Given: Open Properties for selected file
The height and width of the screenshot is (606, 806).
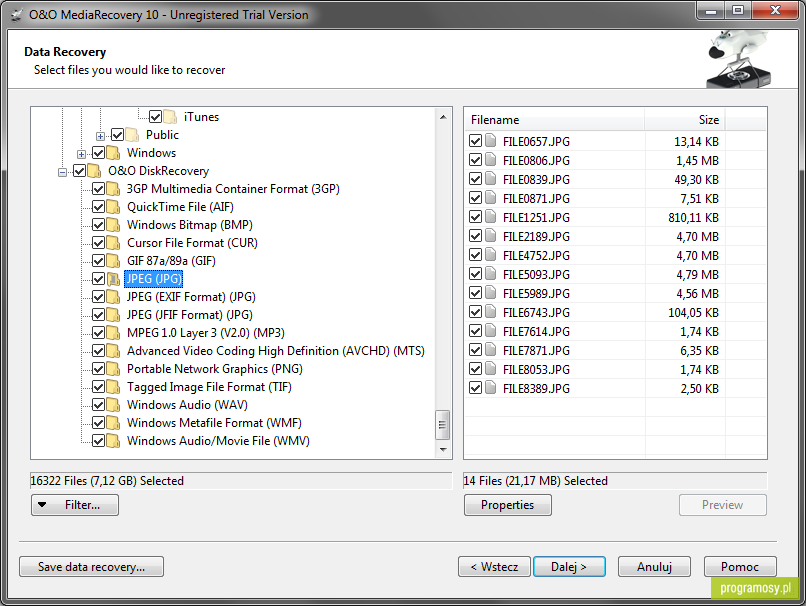Looking at the screenshot, I should coord(508,505).
